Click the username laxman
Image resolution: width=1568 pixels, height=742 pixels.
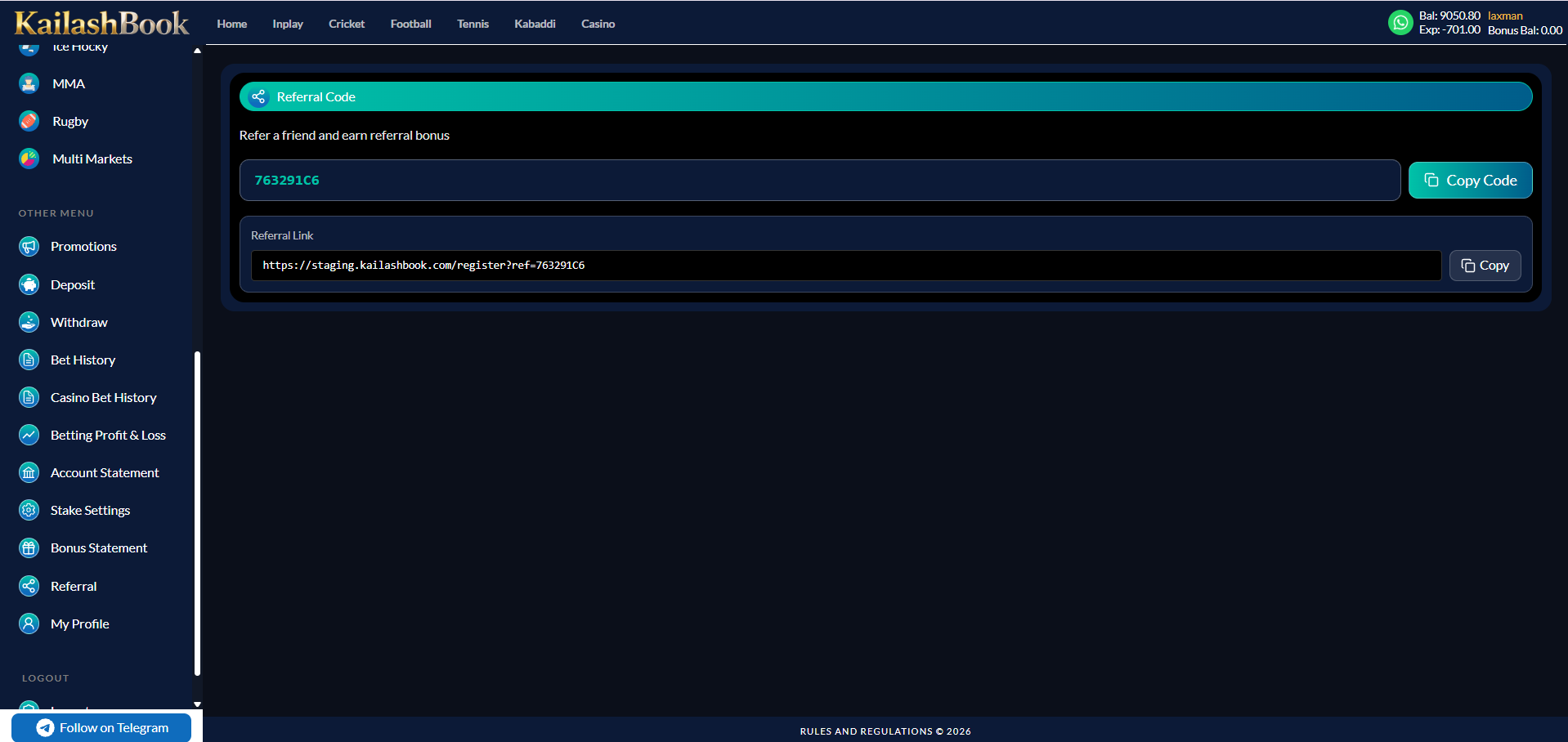(1505, 16)
